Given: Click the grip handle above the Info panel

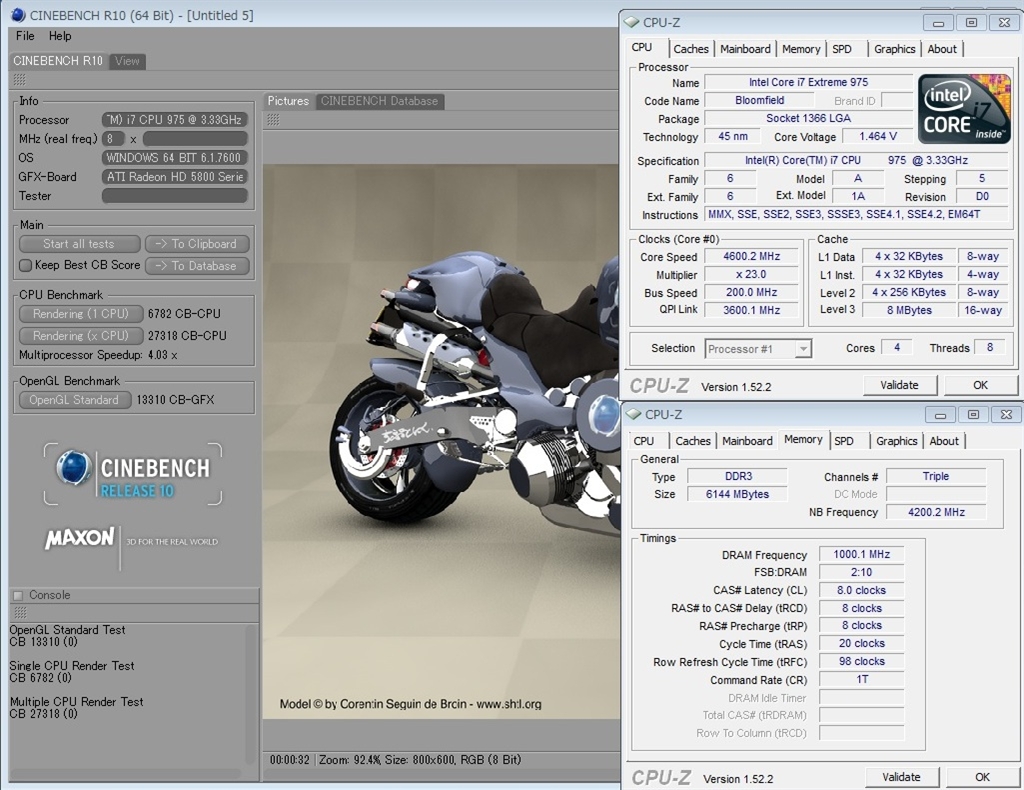Looking at the screenshot, I should pyautogui.click(x=19, y=79).
